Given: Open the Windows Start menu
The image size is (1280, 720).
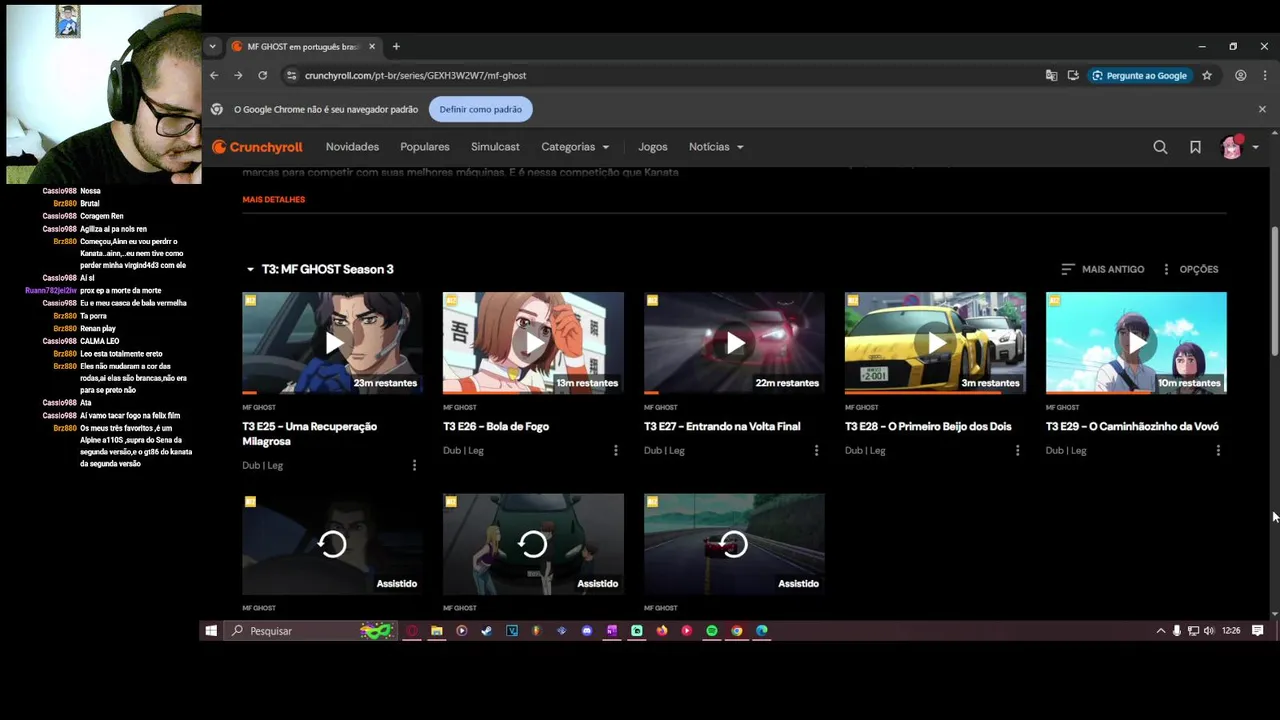Looking at the screenshot, I should coord(211,631).
